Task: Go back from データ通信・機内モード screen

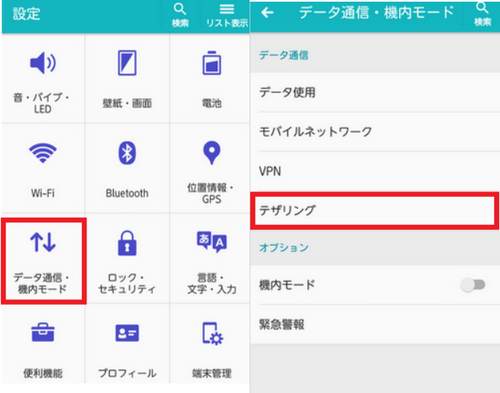Action: [267, 13]
